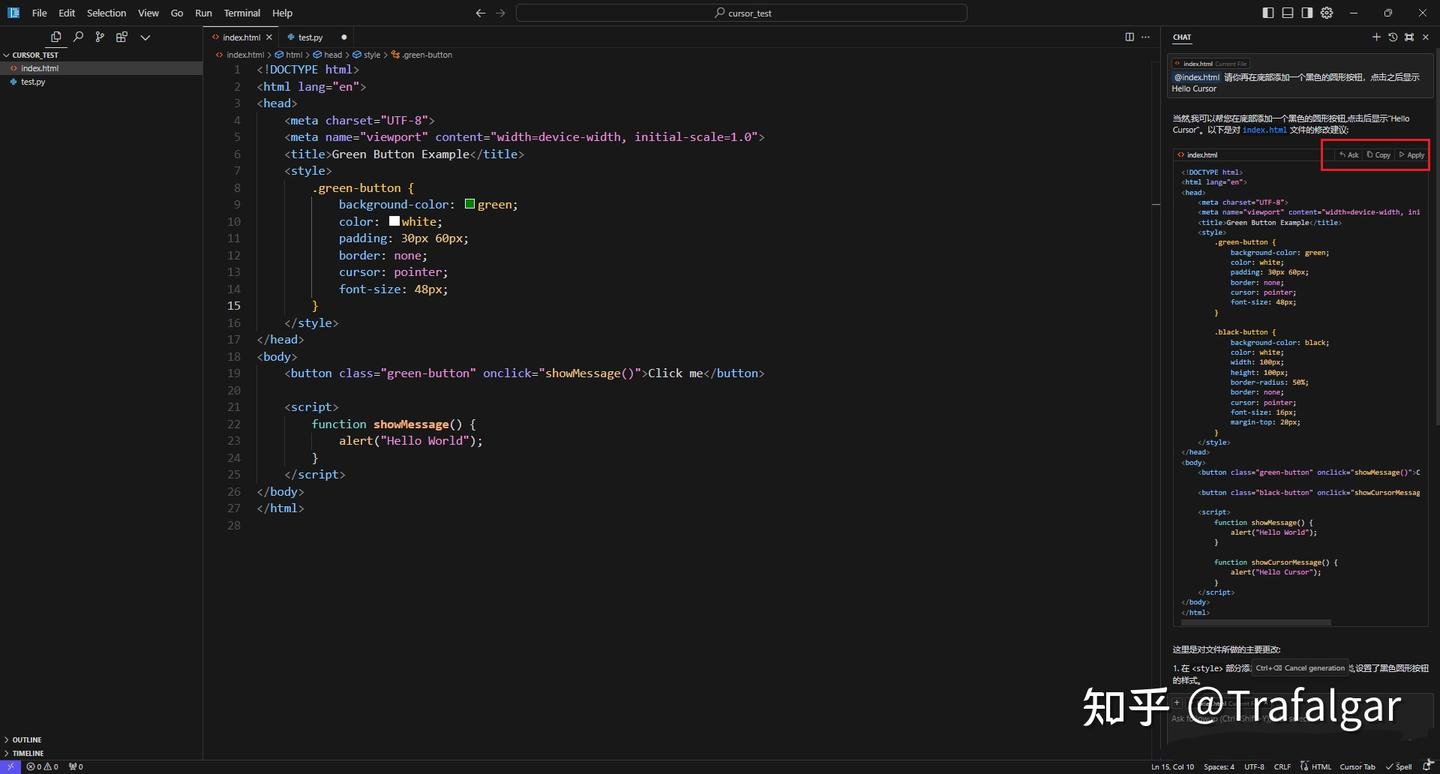Viewport: 1440px width, 774px height.
Task: Click the green color swatch in CSS
Action: pos(470,204)
